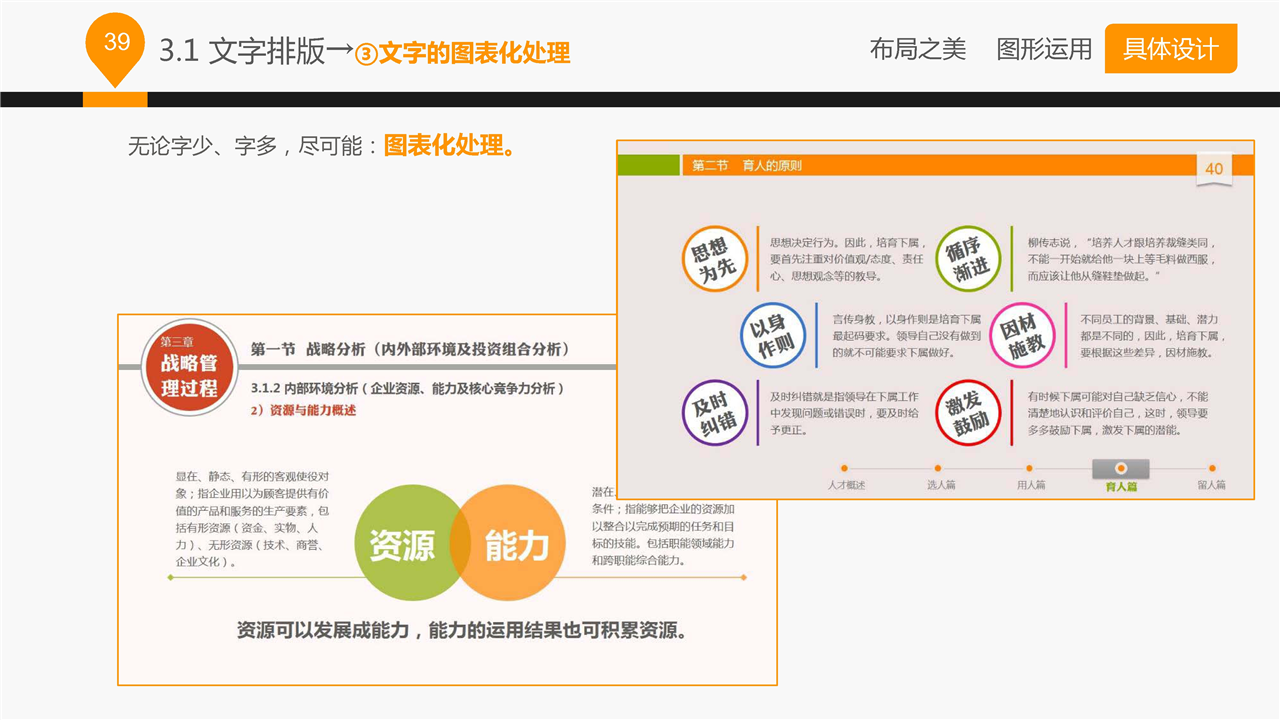Select the 循序渐进 green circle icon

coord(971,258)
